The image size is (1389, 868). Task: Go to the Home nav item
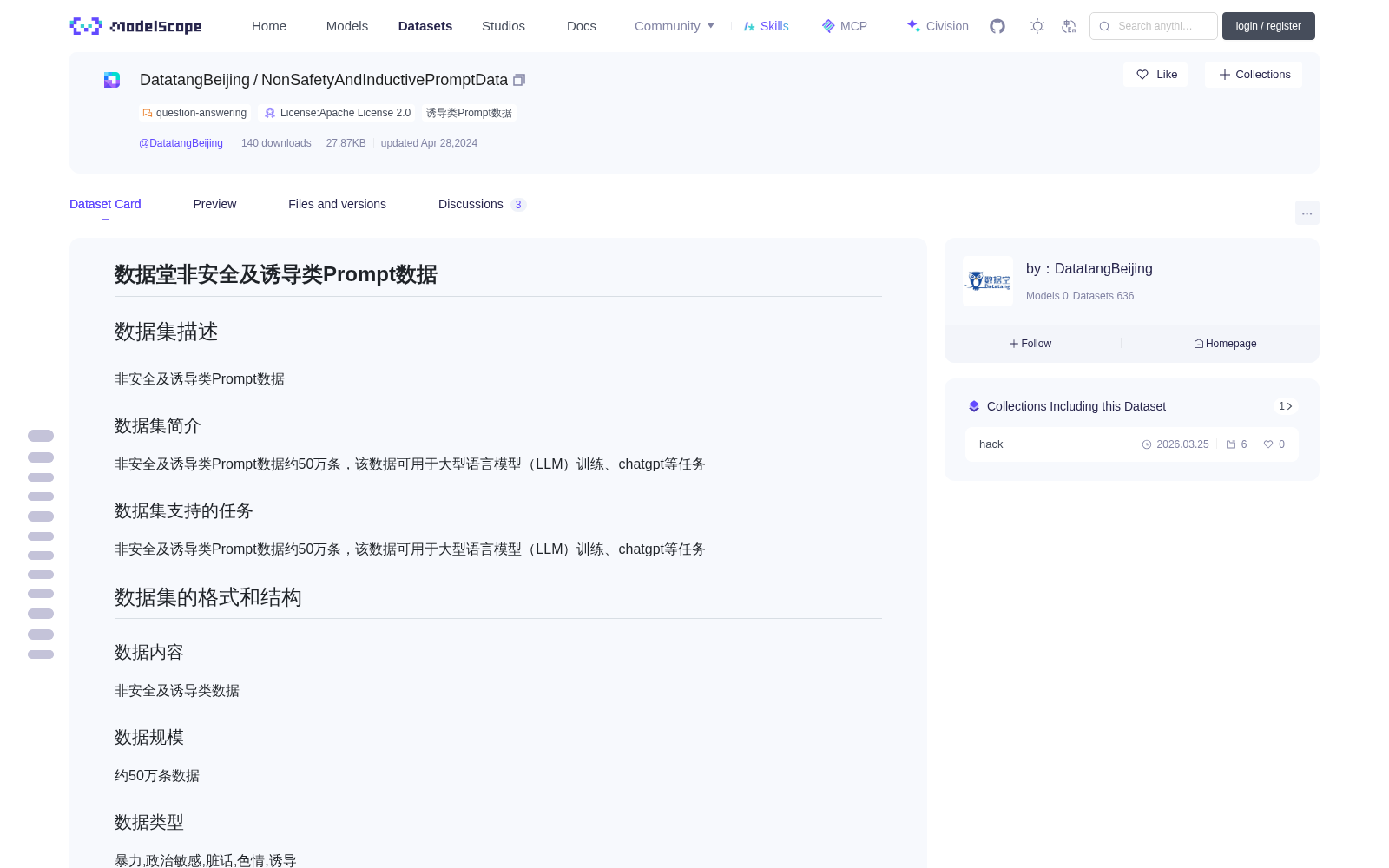pos(269,26)
